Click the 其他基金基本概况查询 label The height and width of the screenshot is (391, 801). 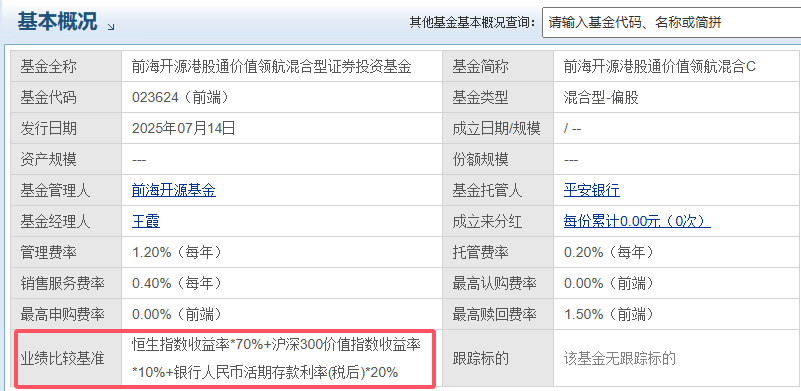pyautogui.click(x=473, y=22)
